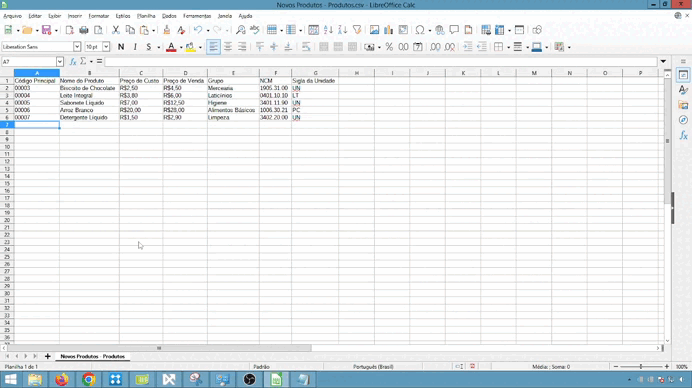Insert special character omega icon
This screenshot has height=388, width=692.
coord(420,30)
